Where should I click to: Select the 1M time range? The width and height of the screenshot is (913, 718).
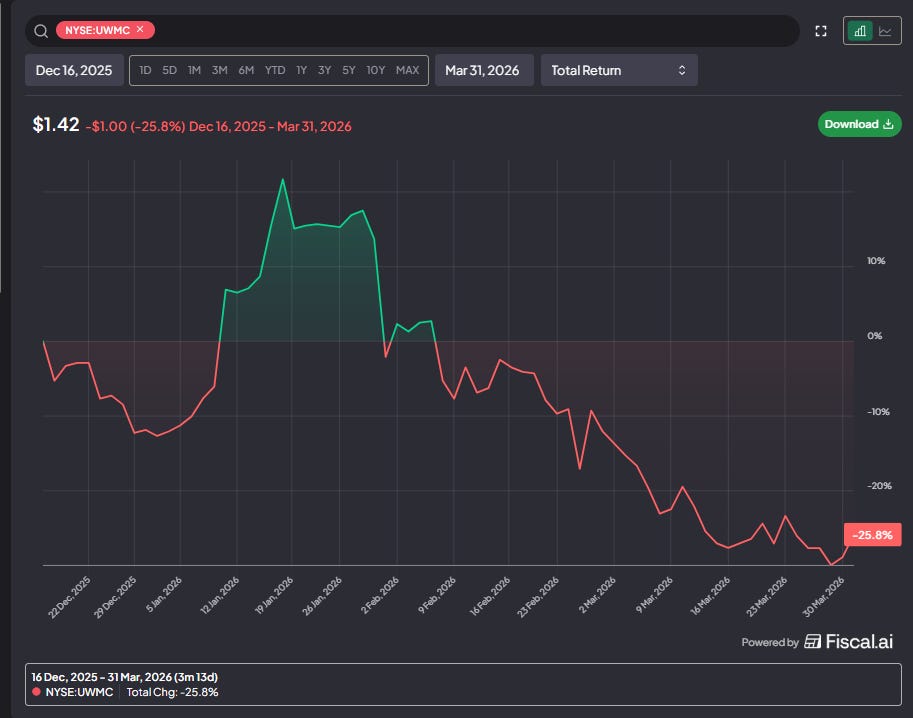[194, 70]
